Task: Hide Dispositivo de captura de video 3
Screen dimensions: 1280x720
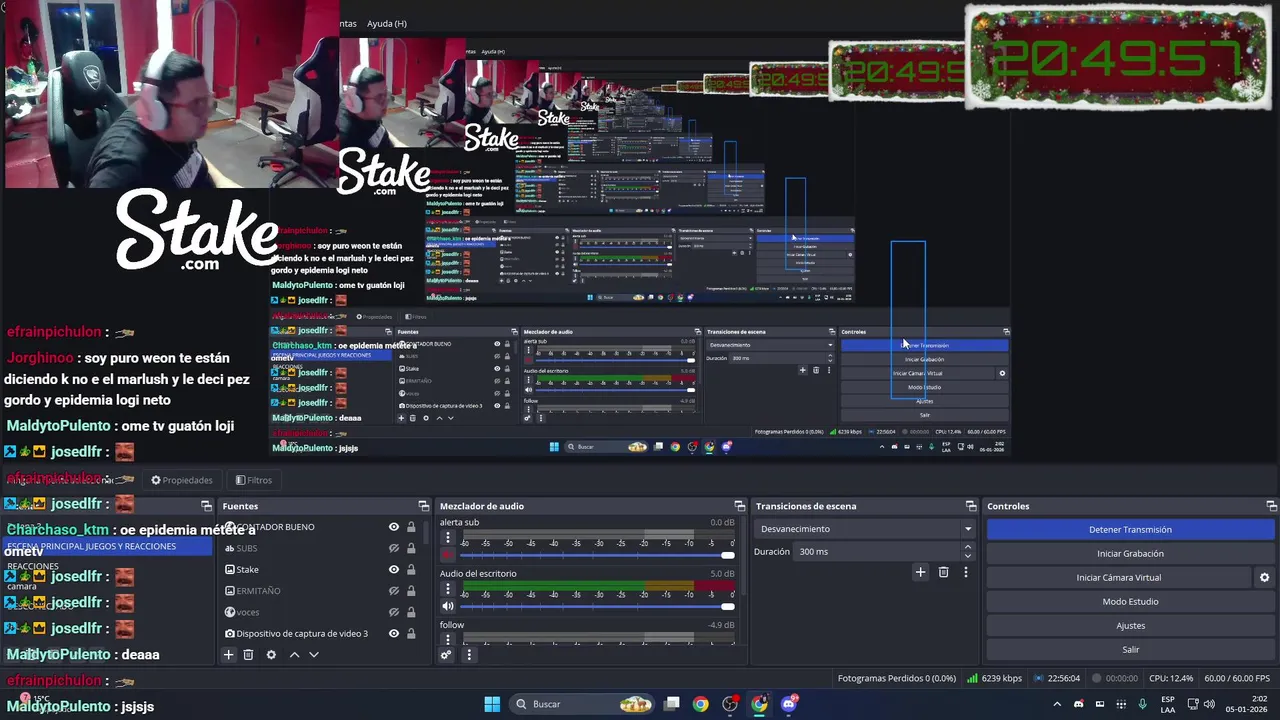Action: click(394, 633)
